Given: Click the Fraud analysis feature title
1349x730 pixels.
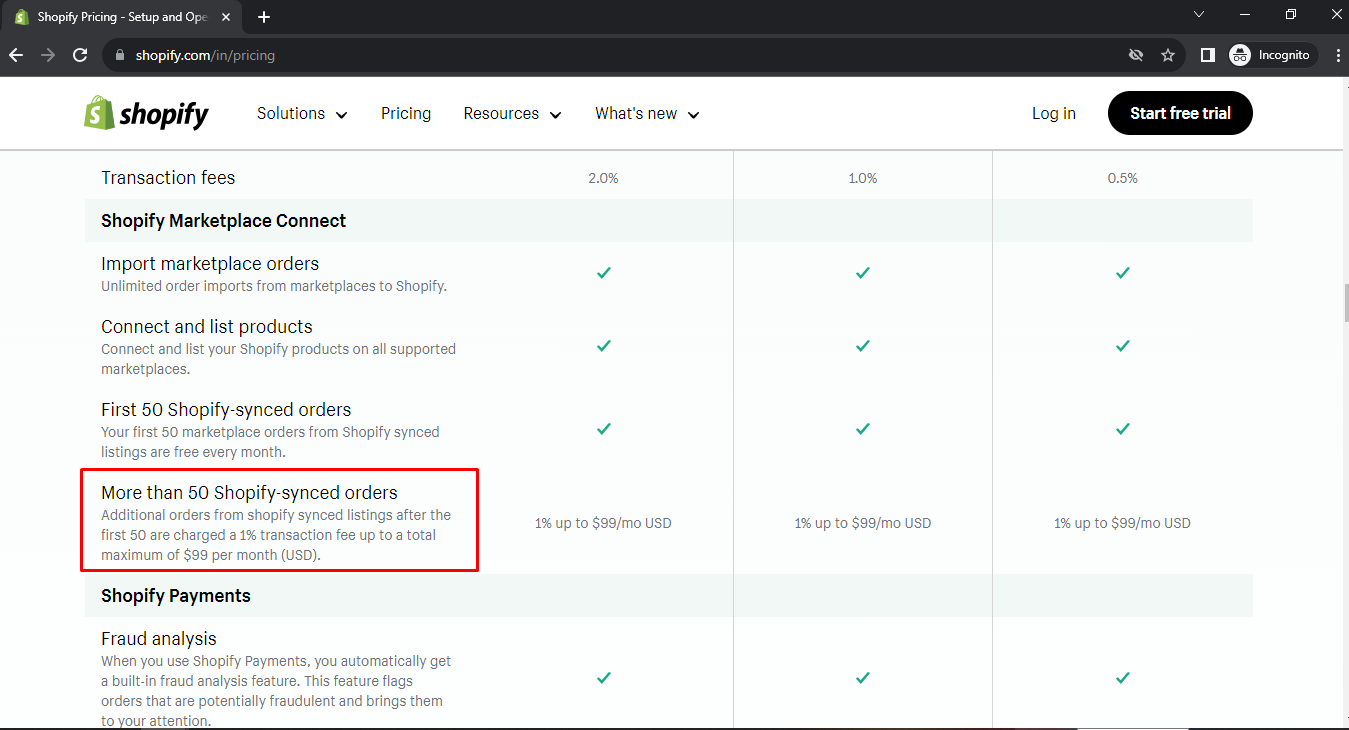Looking at the screenshot, I should (x=159, y=639).
